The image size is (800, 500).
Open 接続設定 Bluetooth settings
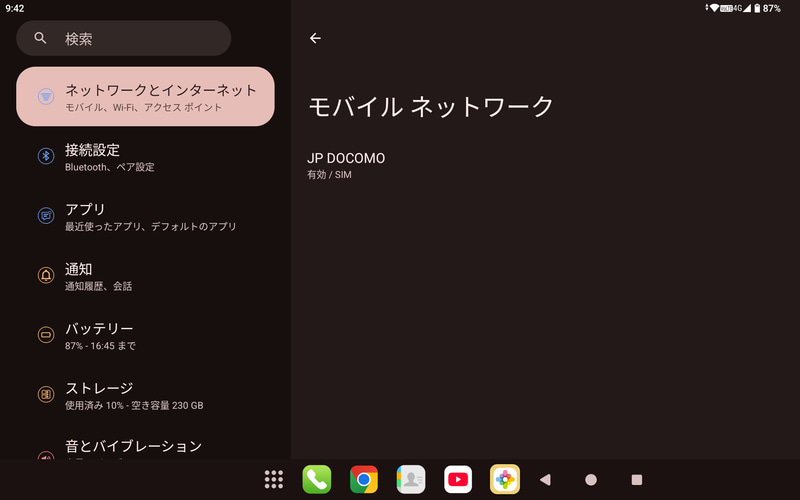pyautogui.click(x=145, y=157)
